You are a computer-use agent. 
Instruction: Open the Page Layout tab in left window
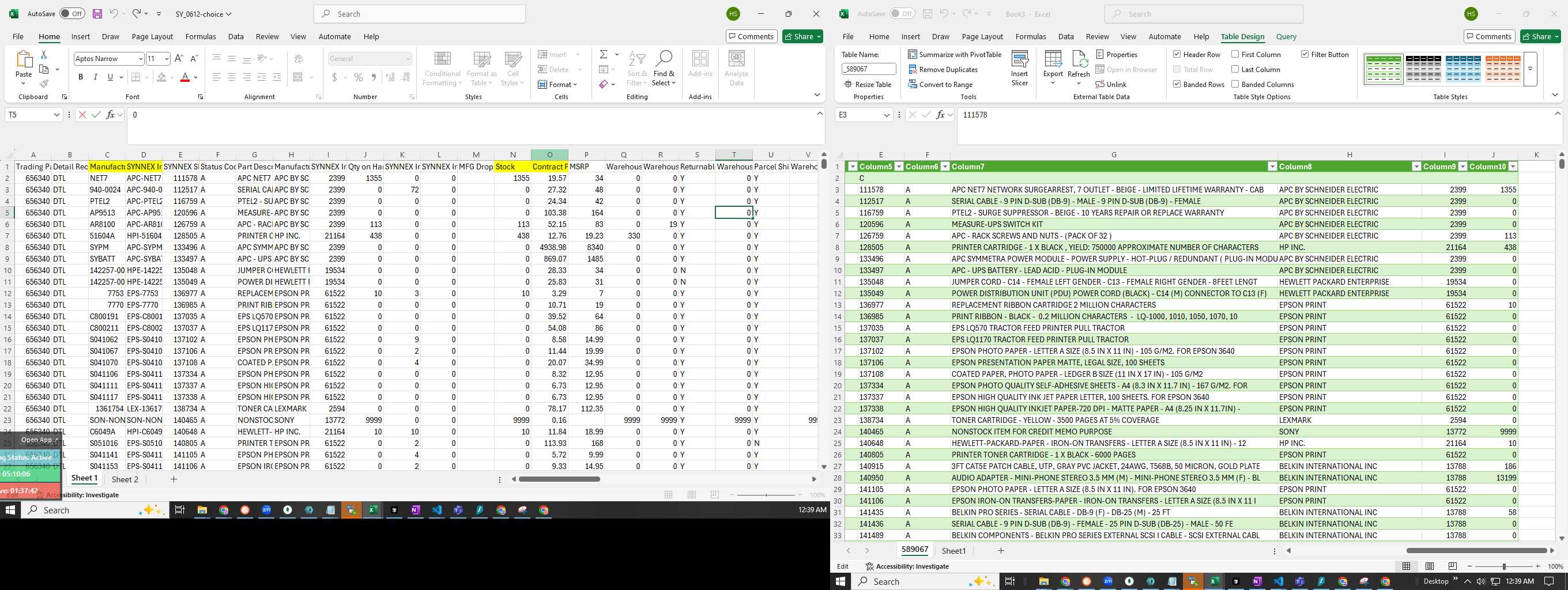click(152, 36)
